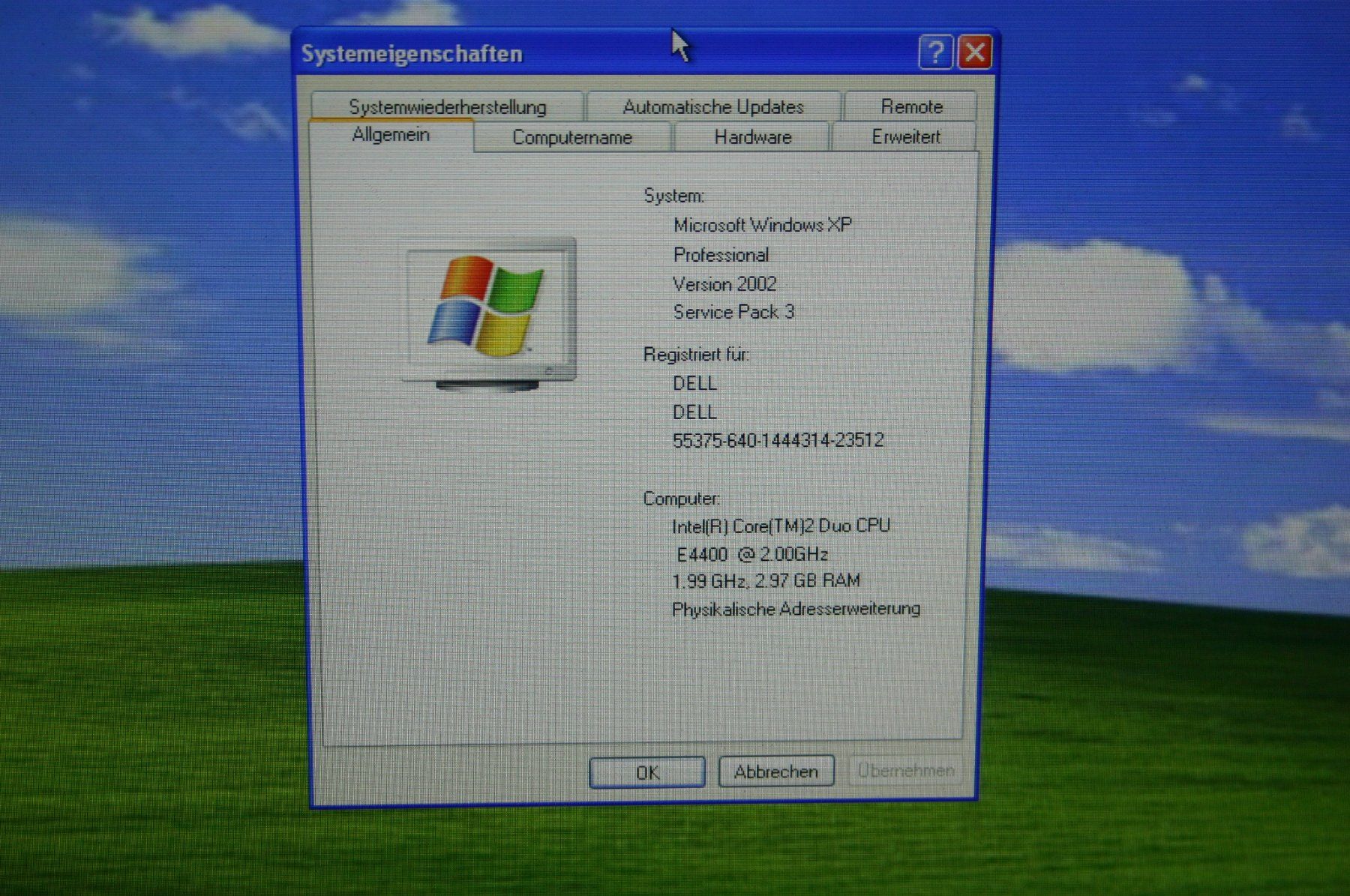Click the 'Service Pack 3' text

click(x=733, y=312)
